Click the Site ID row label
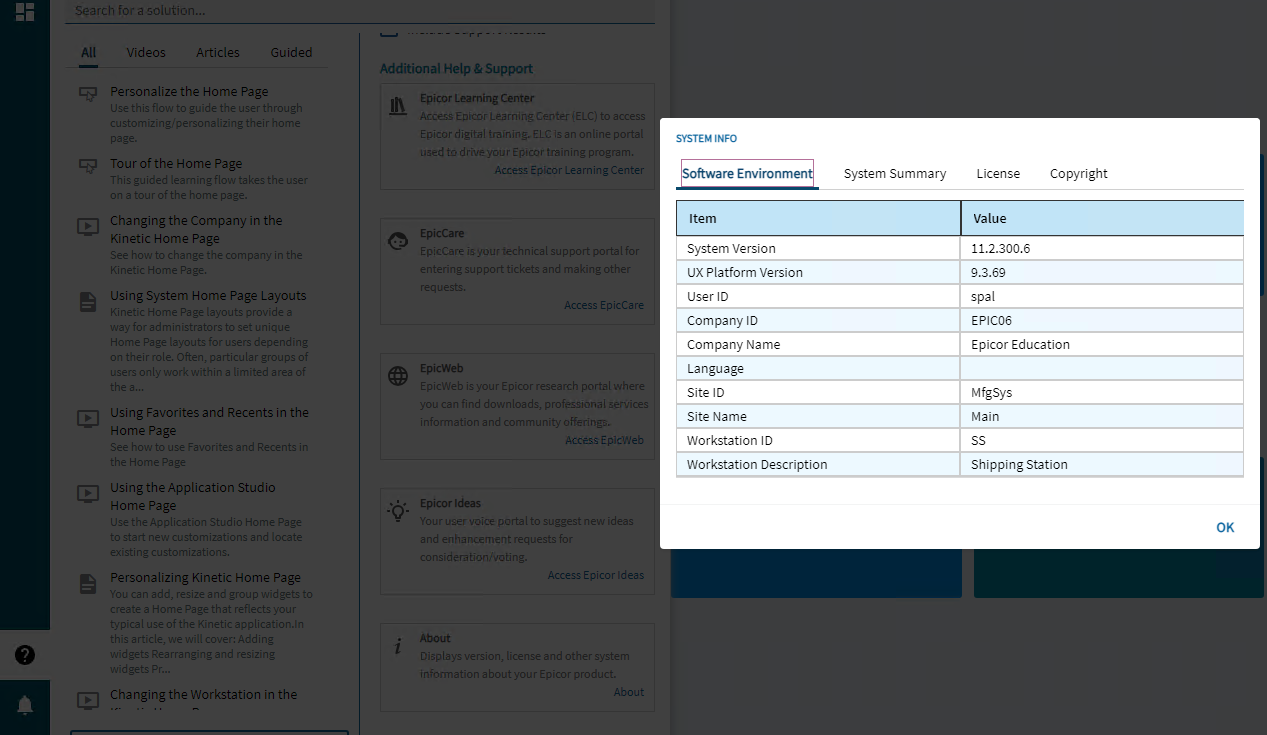The width and height of the screenshot is (1267, 735). 705,392
